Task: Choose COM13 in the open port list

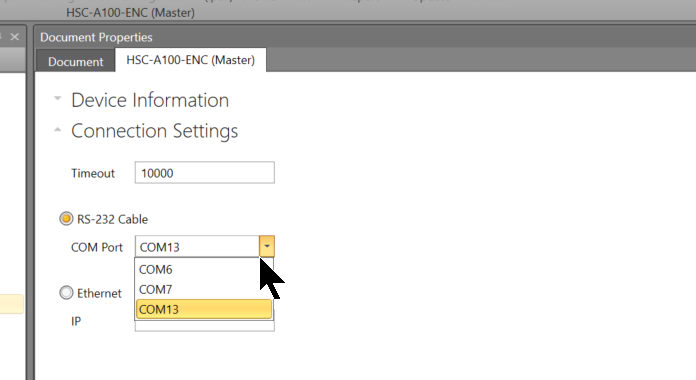Action: pyautogui.click(x=204, y=309)
